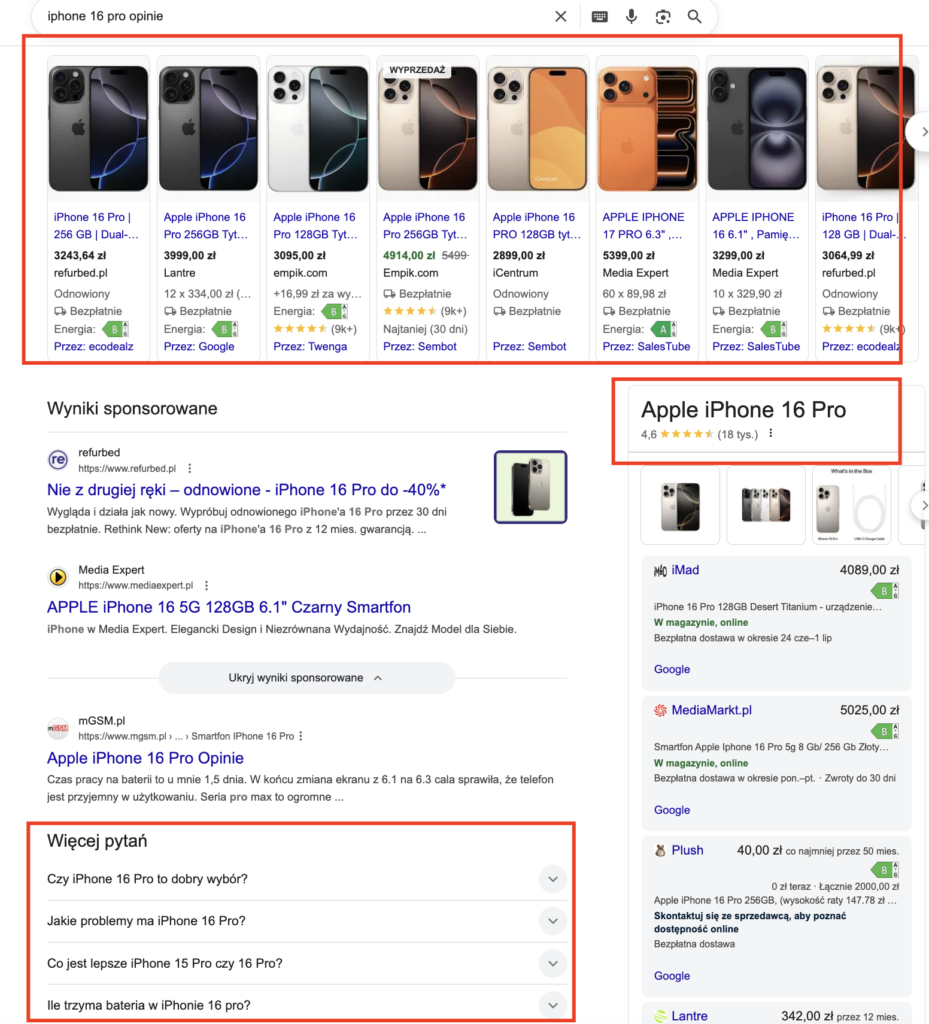Open MediaMarkt.pl store offer link
The image size is (929, 1024).
[712, 710]
